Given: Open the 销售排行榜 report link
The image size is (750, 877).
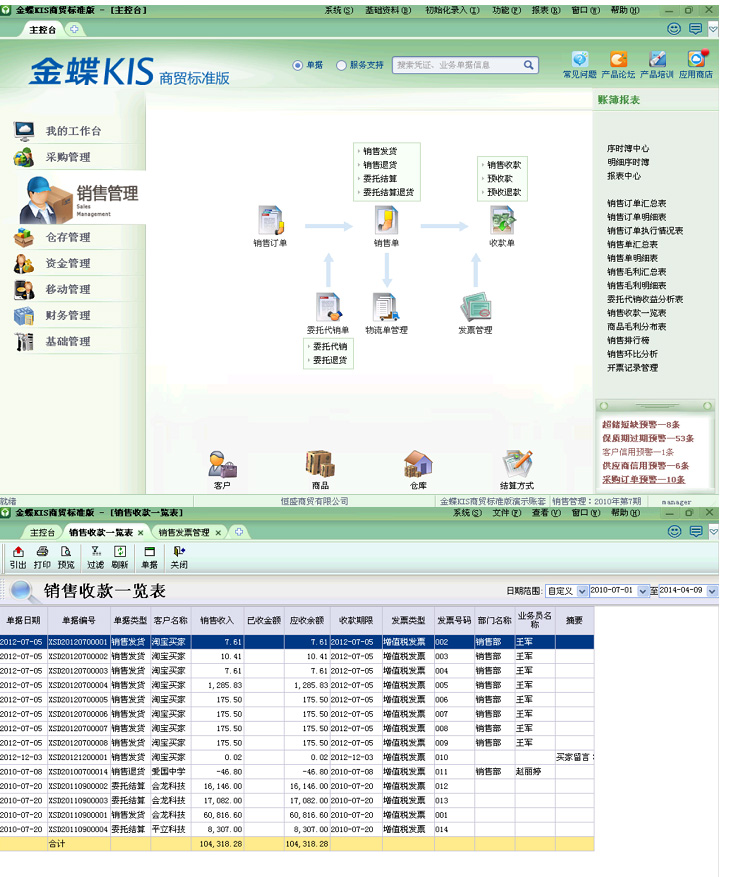Looking at the screenshot, I should (x=628, y=340).
